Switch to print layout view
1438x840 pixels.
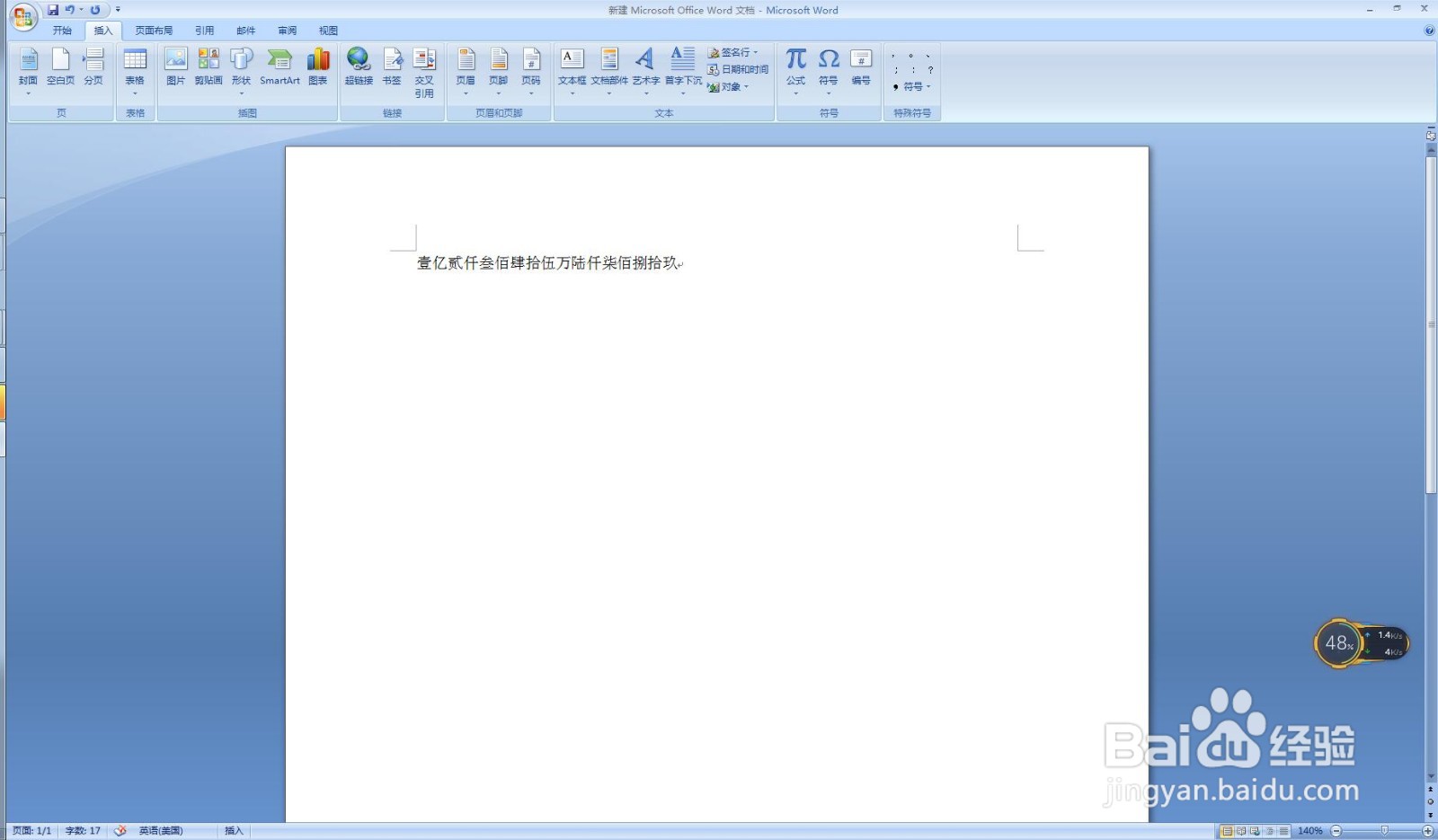pos(1227,831)
